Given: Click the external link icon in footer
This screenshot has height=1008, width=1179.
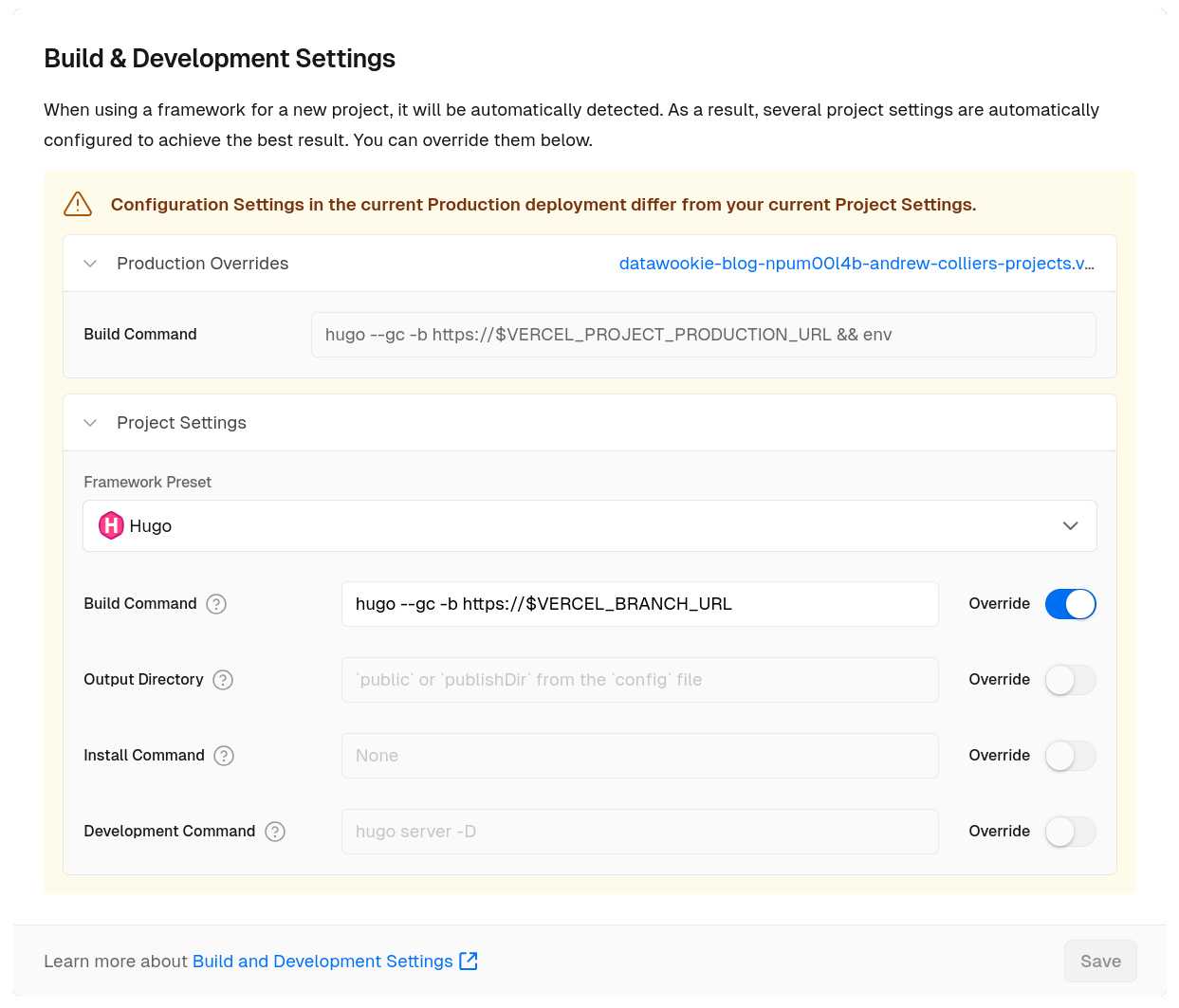Looking at the screenshot, I should [x=469, y=961].
